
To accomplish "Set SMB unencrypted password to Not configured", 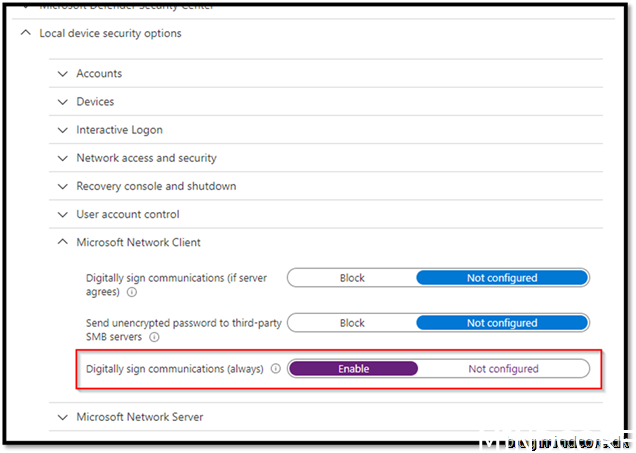I will point(502,323).
